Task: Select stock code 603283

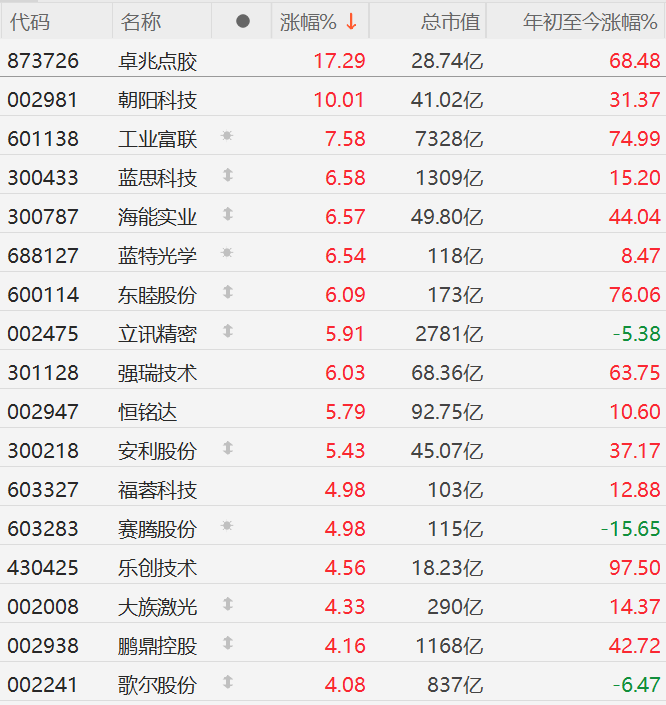Action: click(43, 529)
